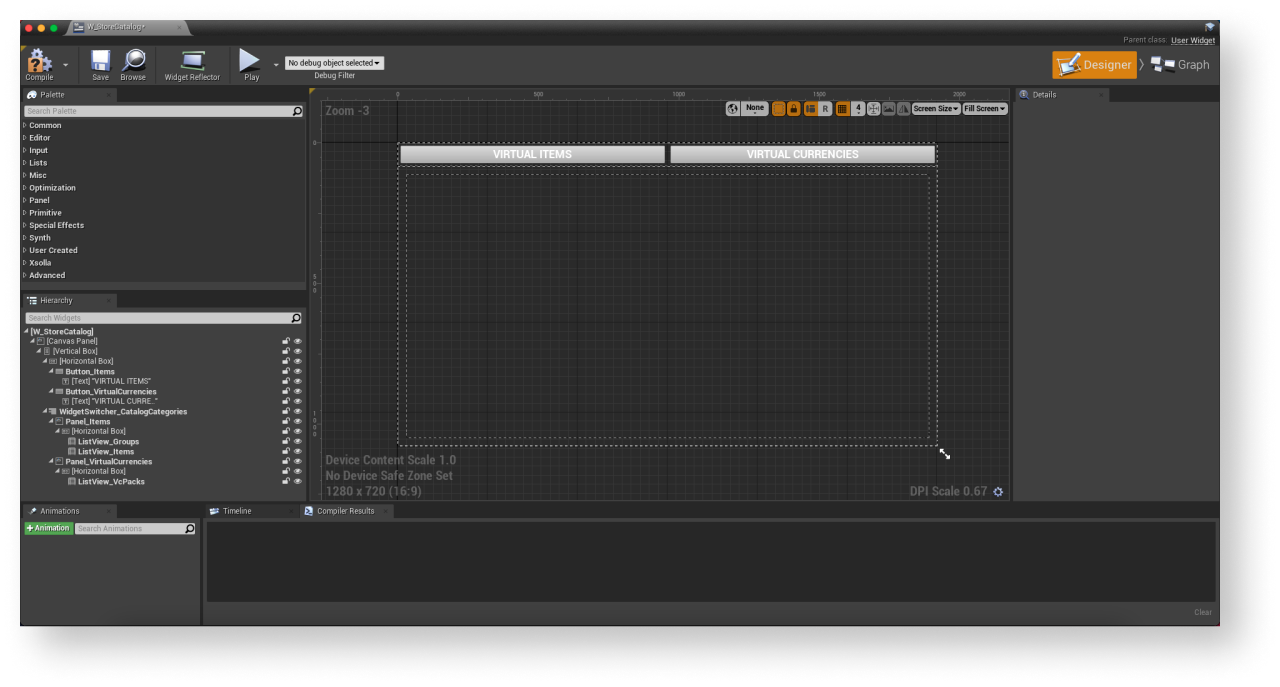
Task: Lock the Panel_Items widget
Action: [x=286, y=421]
